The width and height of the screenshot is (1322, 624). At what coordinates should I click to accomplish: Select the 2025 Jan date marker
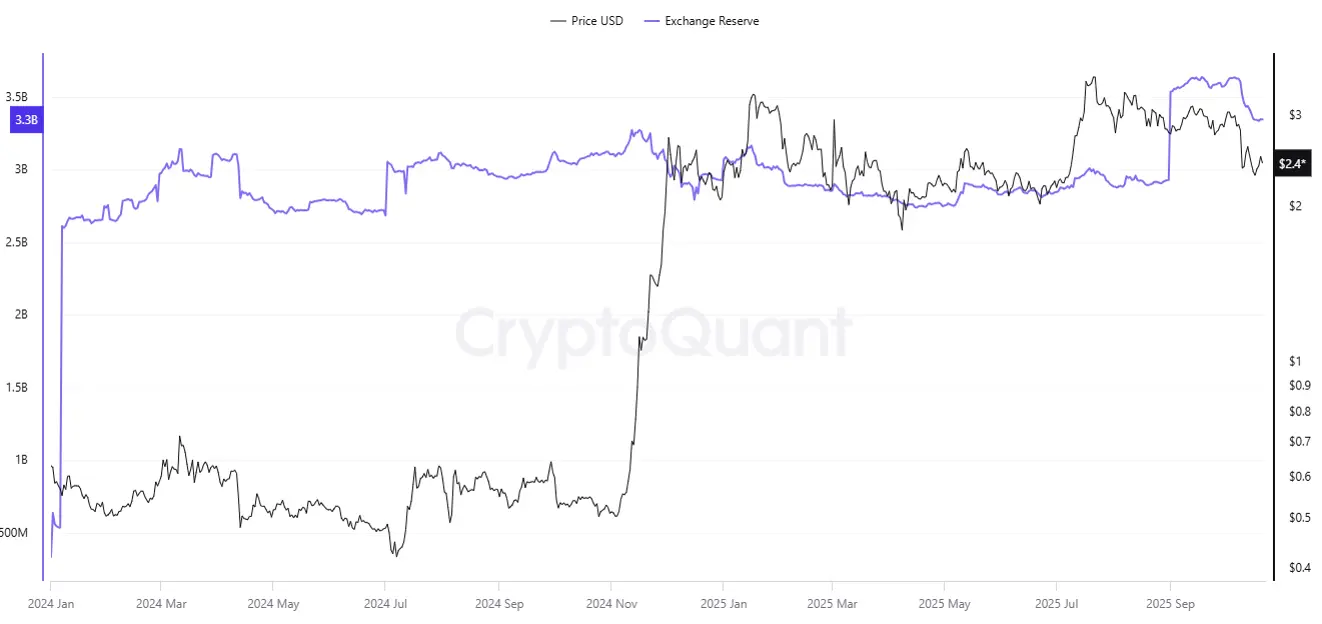pyautogui.click(x=725, y=604)
